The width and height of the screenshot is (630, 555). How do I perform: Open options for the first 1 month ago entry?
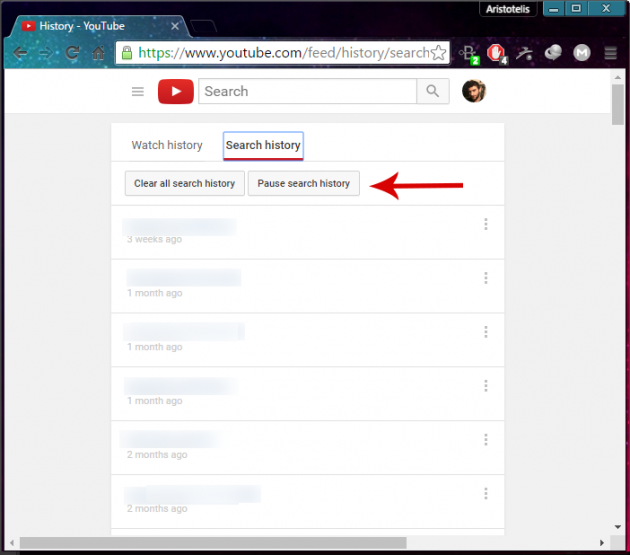tap(486, 278)
